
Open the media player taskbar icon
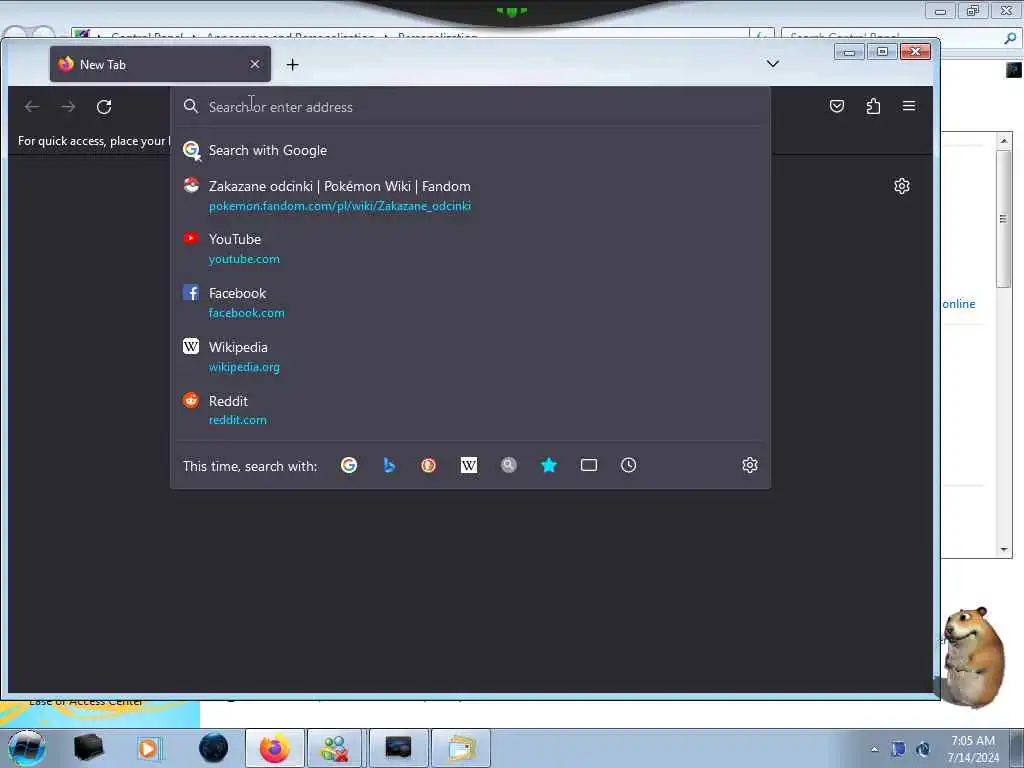[149, 748]
